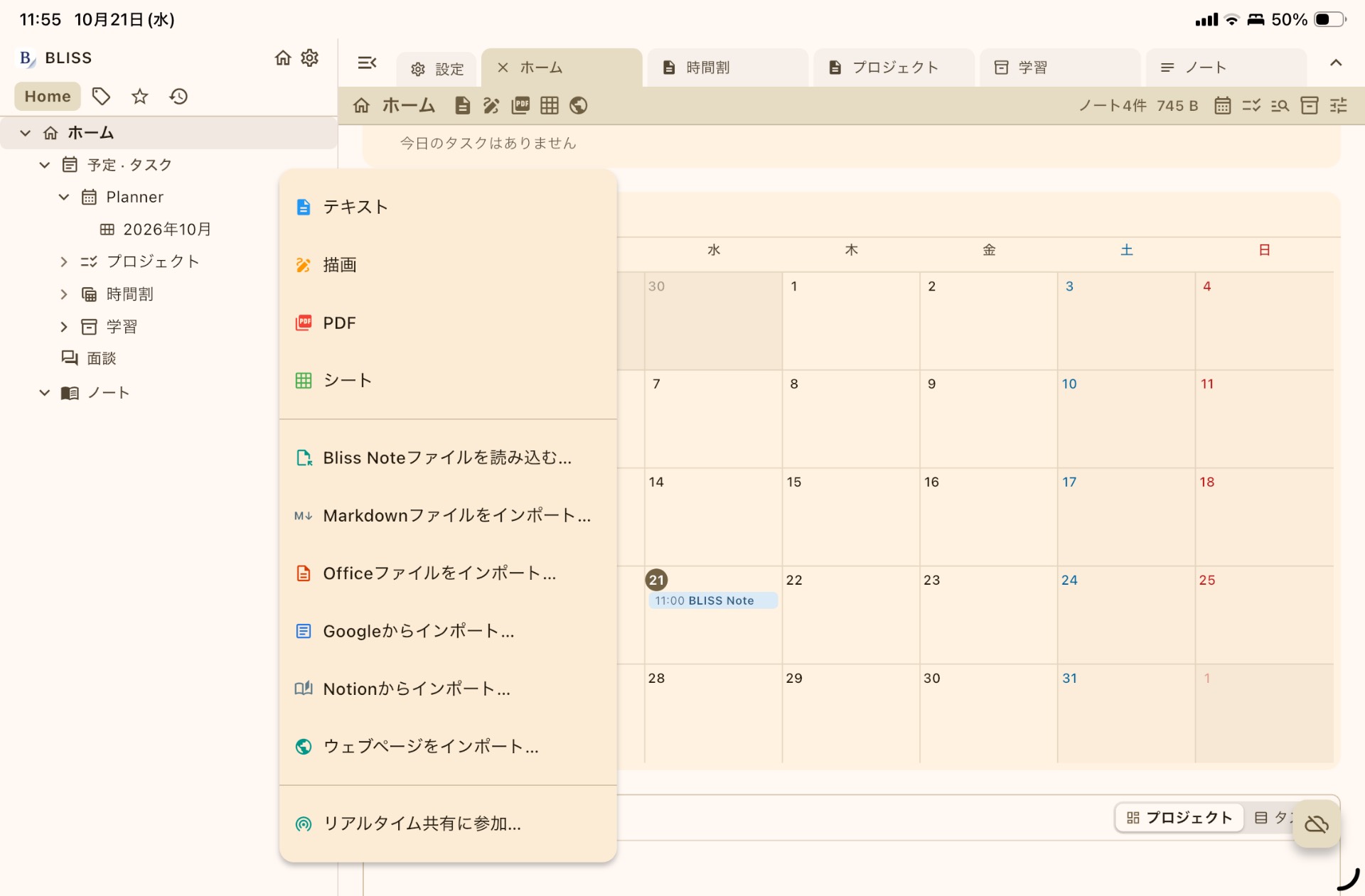Switch to the プロジェクト tab
This screenshot has height=896, width=1365.
(x=894, y=68)
